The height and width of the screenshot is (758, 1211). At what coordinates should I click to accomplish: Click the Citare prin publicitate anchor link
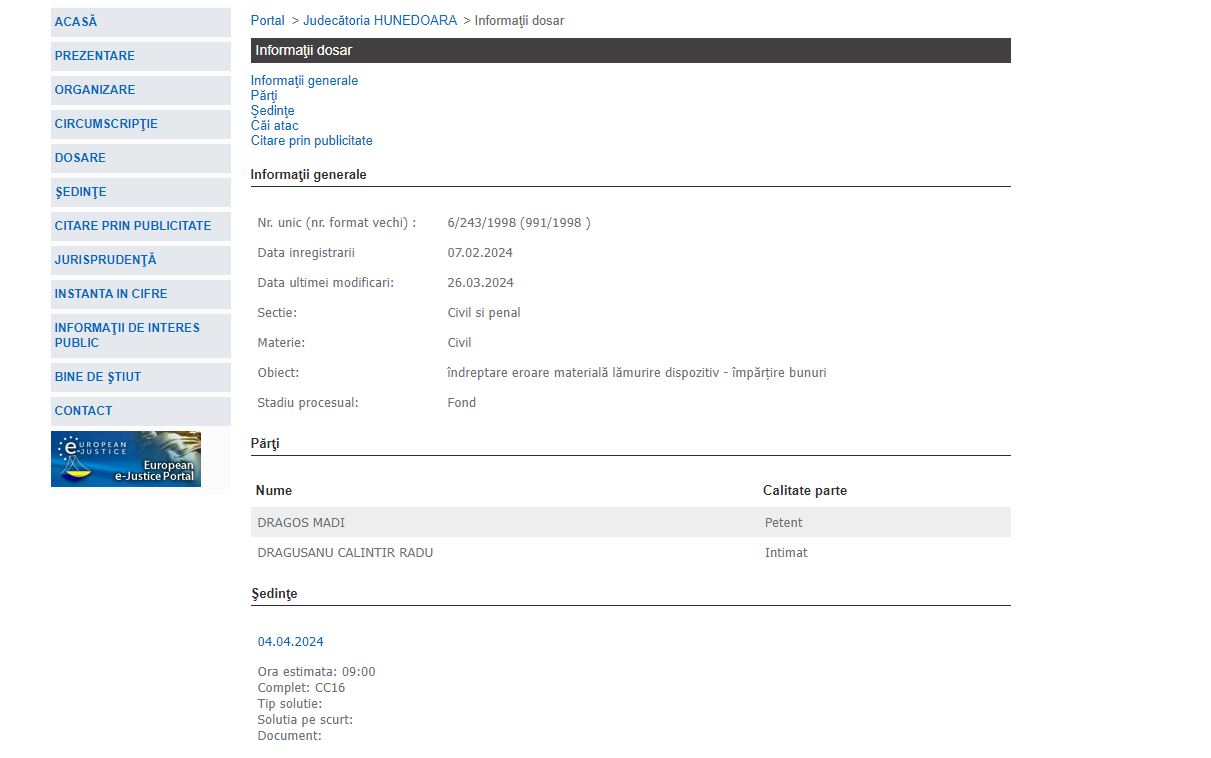pos(311,141)
